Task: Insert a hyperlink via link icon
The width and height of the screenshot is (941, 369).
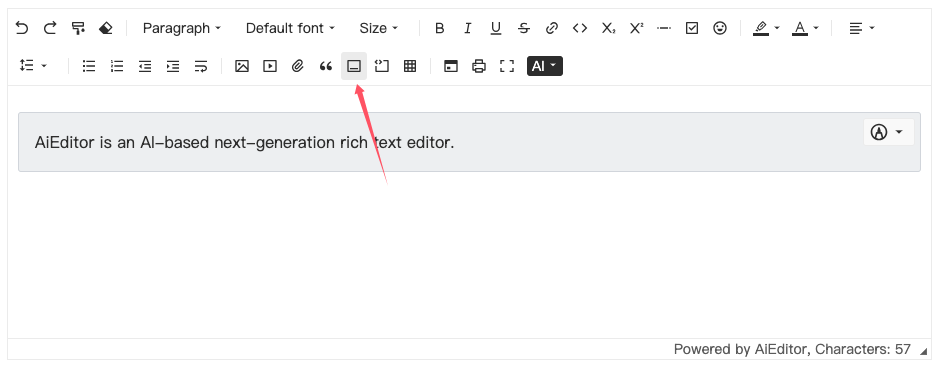Action: pyautogui.click(x=552, y=28)
